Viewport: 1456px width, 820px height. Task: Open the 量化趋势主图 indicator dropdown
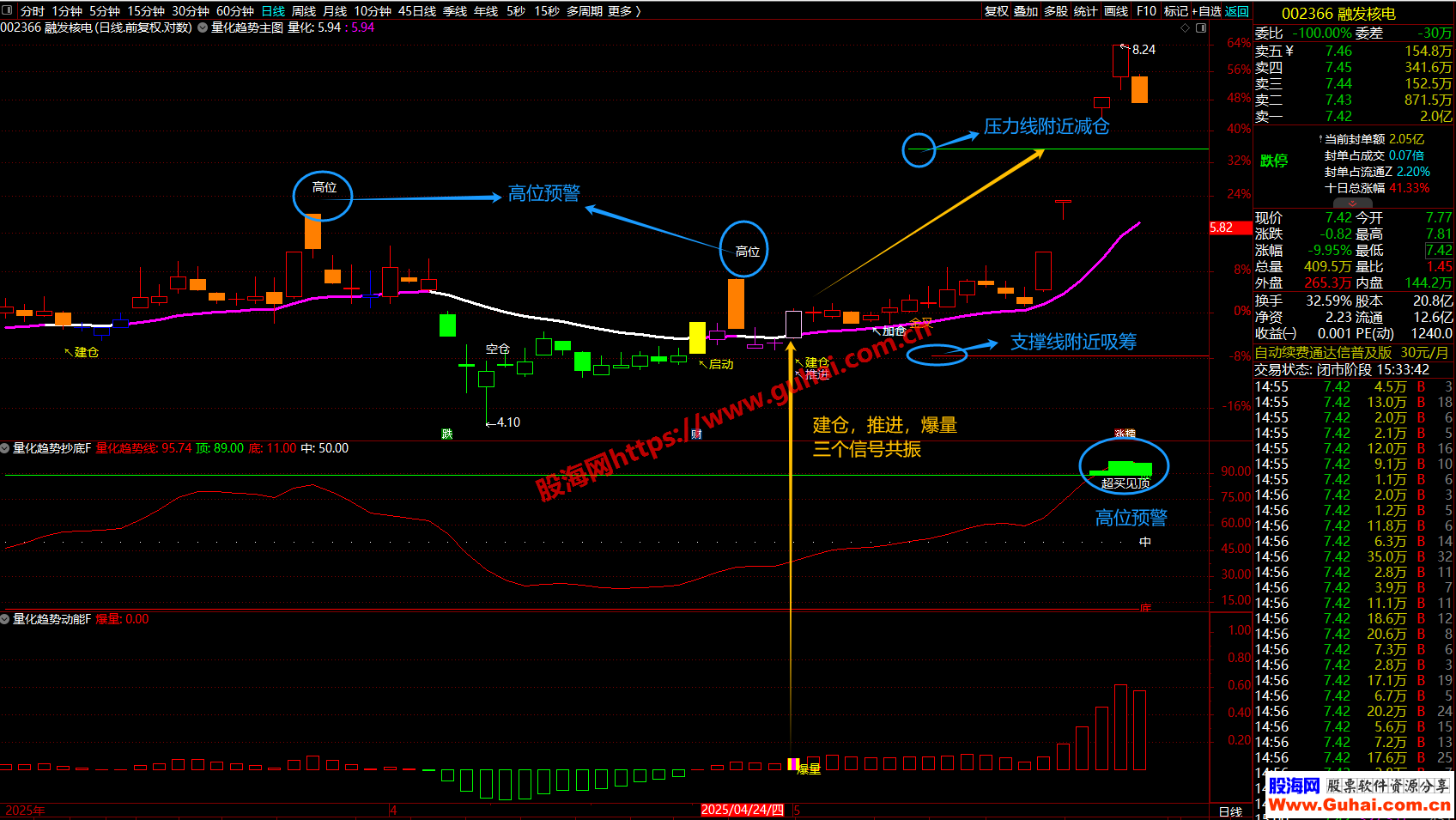coord(203,27)
